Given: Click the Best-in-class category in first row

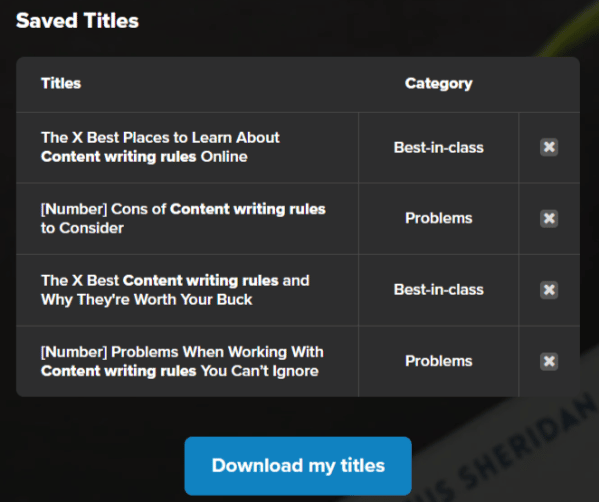Looking at the screenshot, I should tap(439, 147).
